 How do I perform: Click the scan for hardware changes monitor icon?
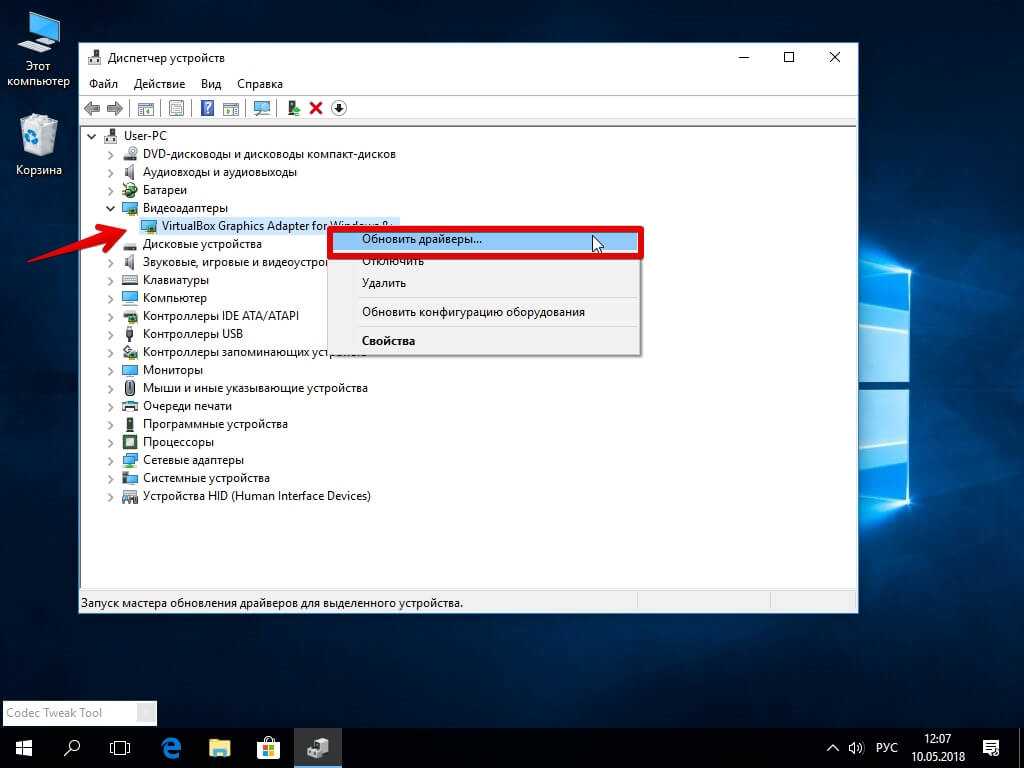pos(262,108)
